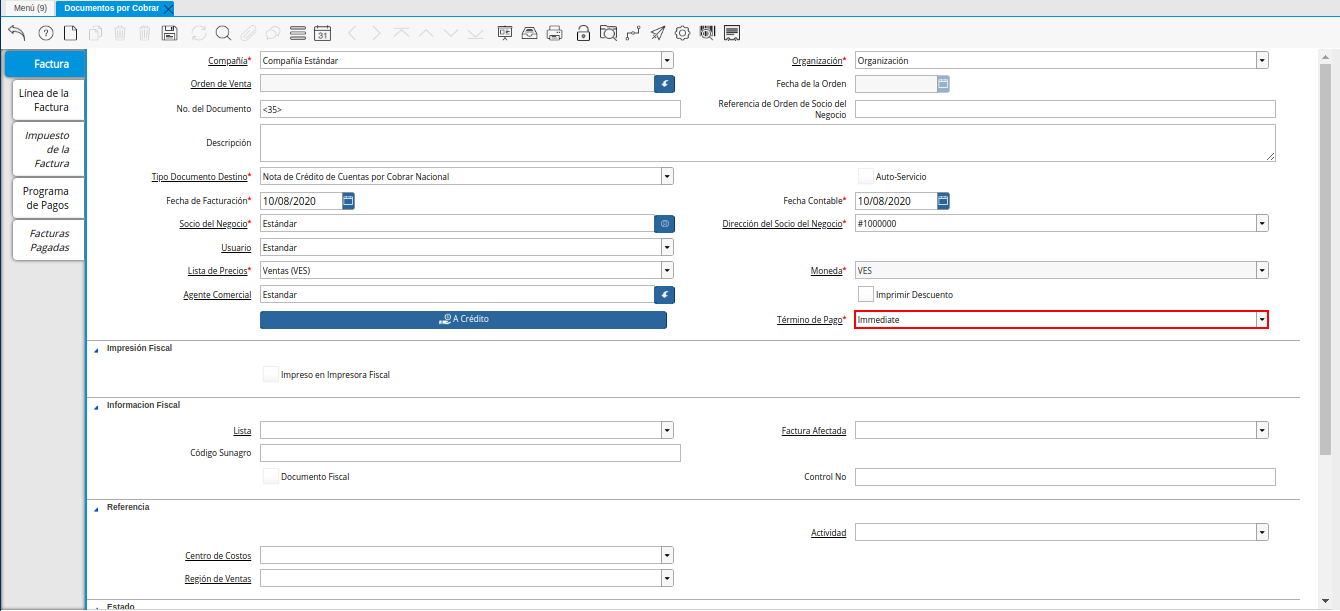Click the lock record icon in the toolbar
The width and height of the screenshot is (1340, 611).
click(x=583, y=33)
